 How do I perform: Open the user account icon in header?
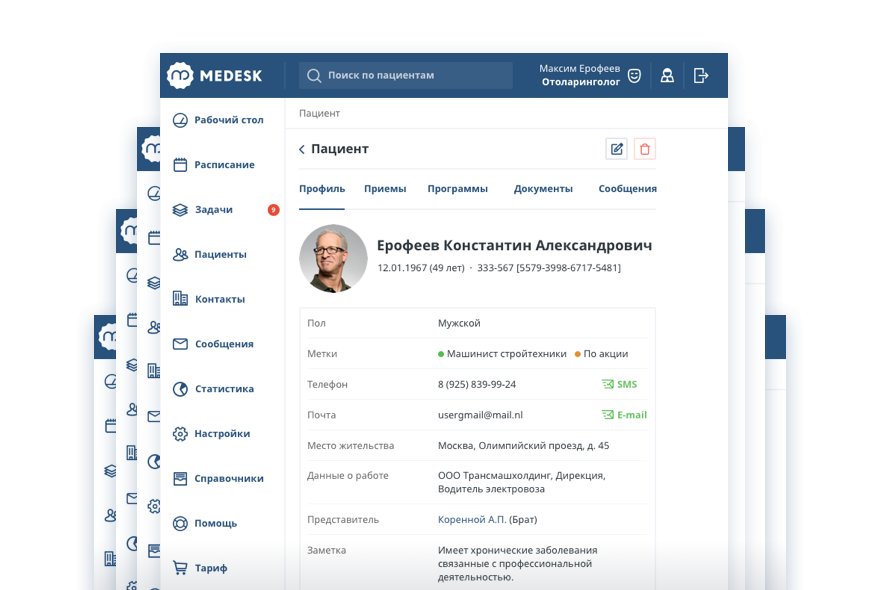point(667,75)
